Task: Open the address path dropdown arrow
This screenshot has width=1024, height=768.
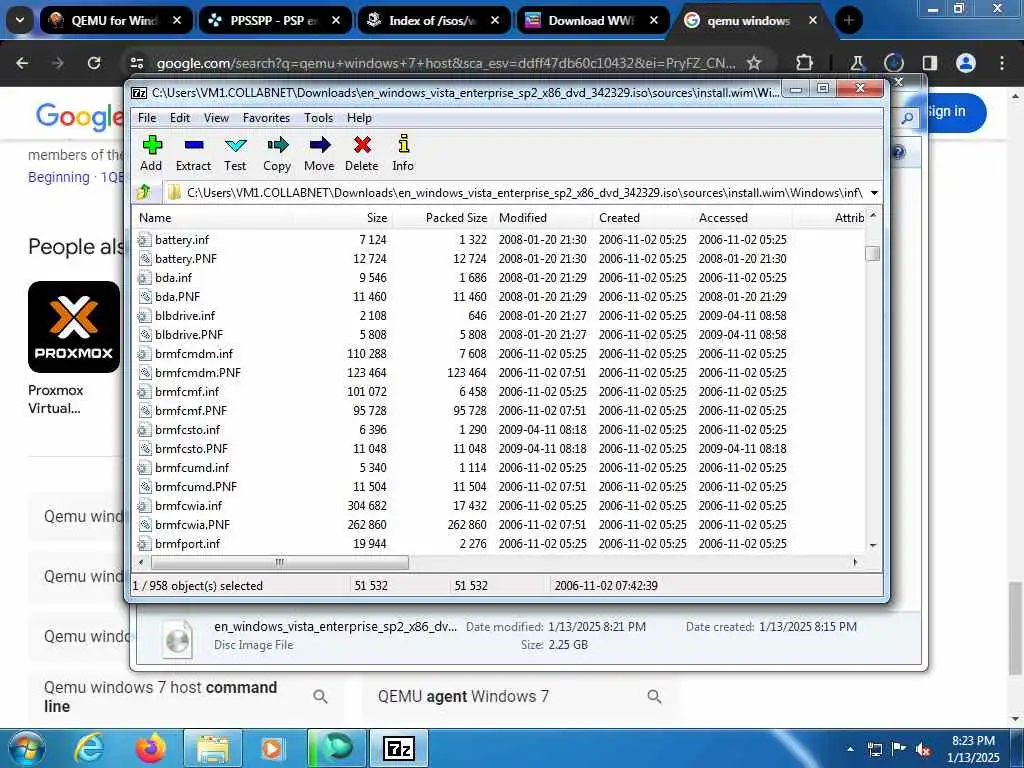Action: pos(874,193)
